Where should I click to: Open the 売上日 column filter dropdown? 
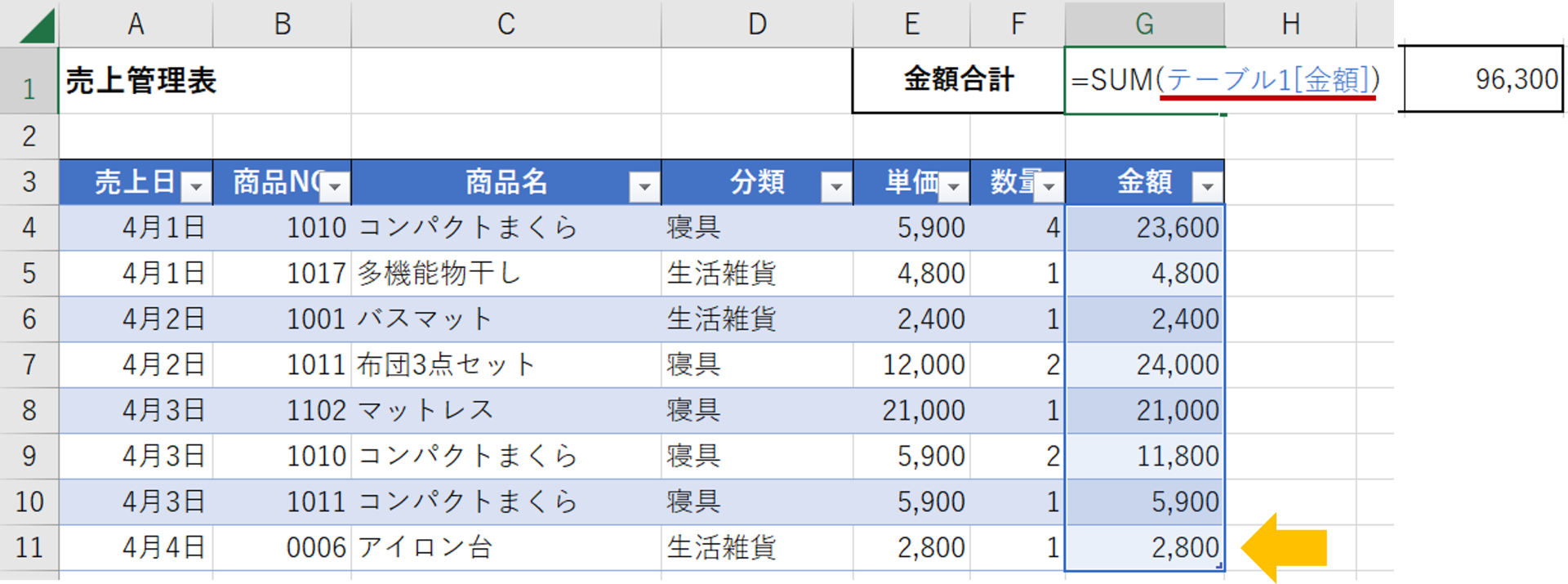point(196,187)
